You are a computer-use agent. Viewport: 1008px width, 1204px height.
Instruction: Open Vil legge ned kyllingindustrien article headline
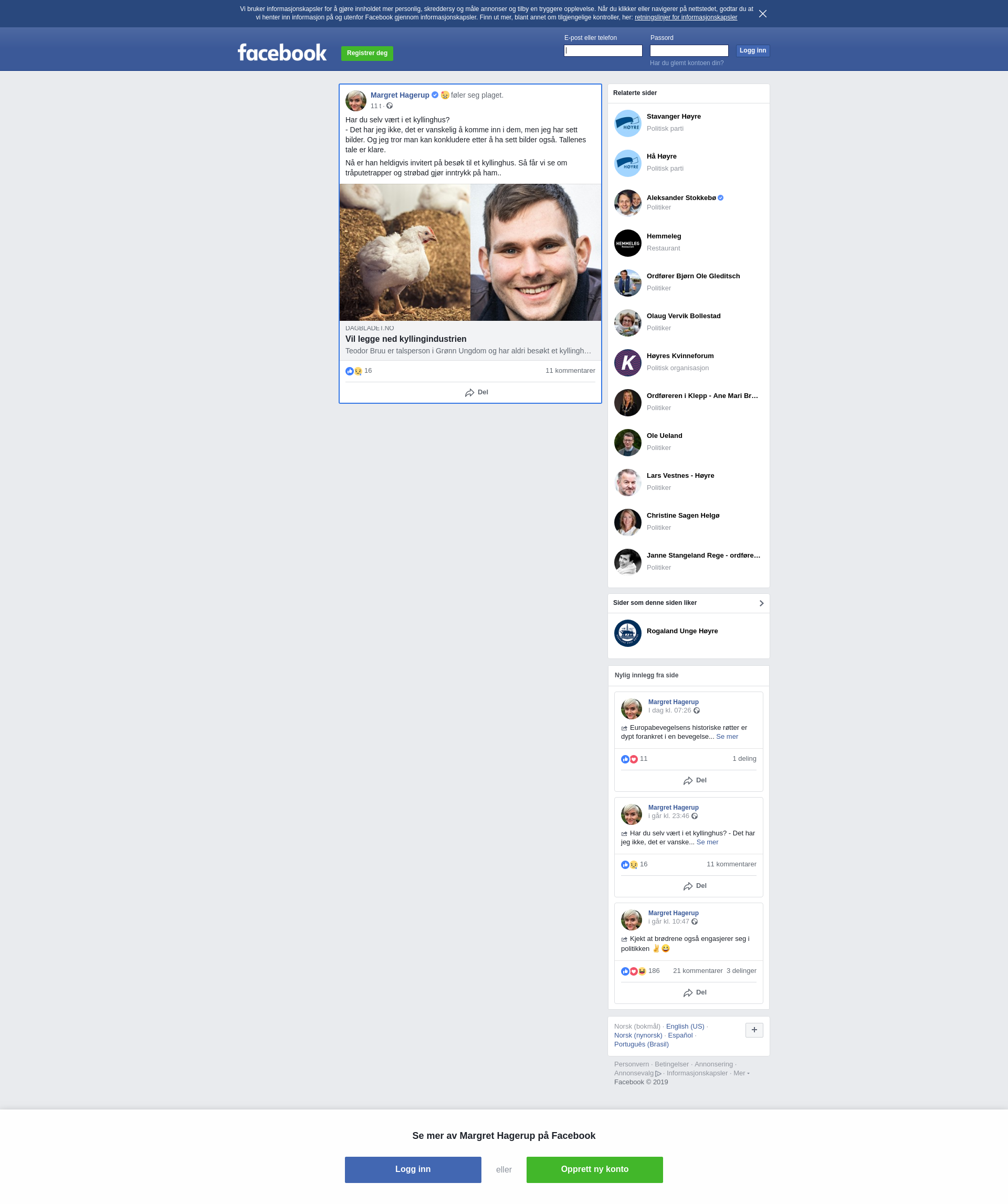coord(406,339)
